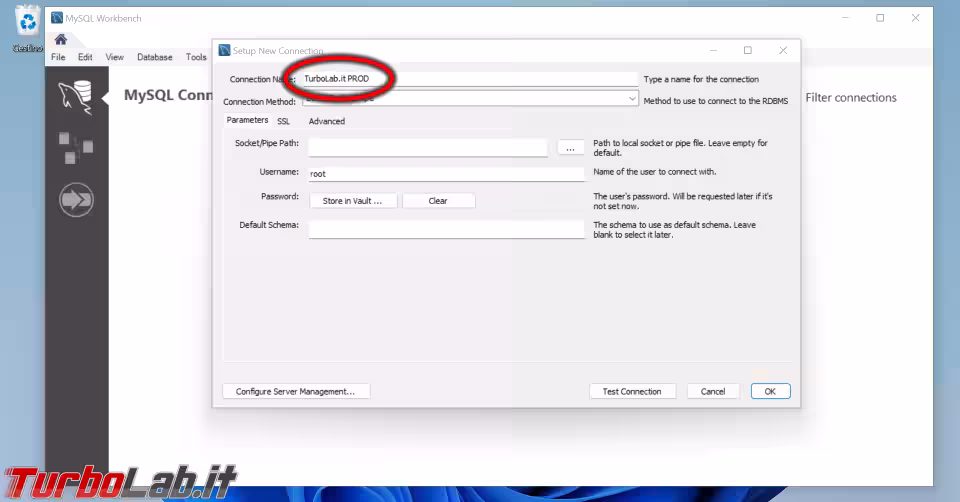
Task: Click 'Method to use to connect' hint
Action: click(x=716, y=101)
